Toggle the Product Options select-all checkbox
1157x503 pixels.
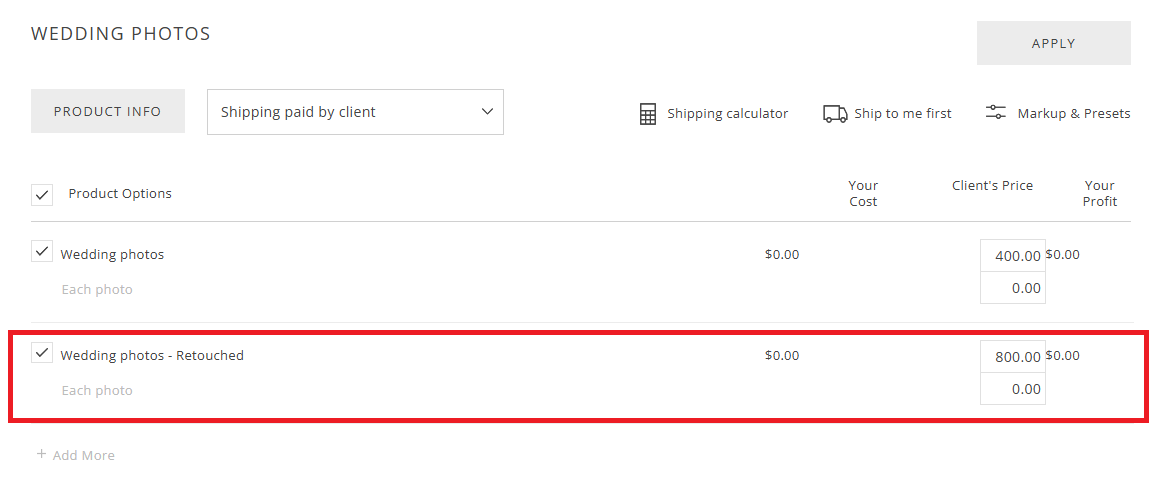pos(41,195)
